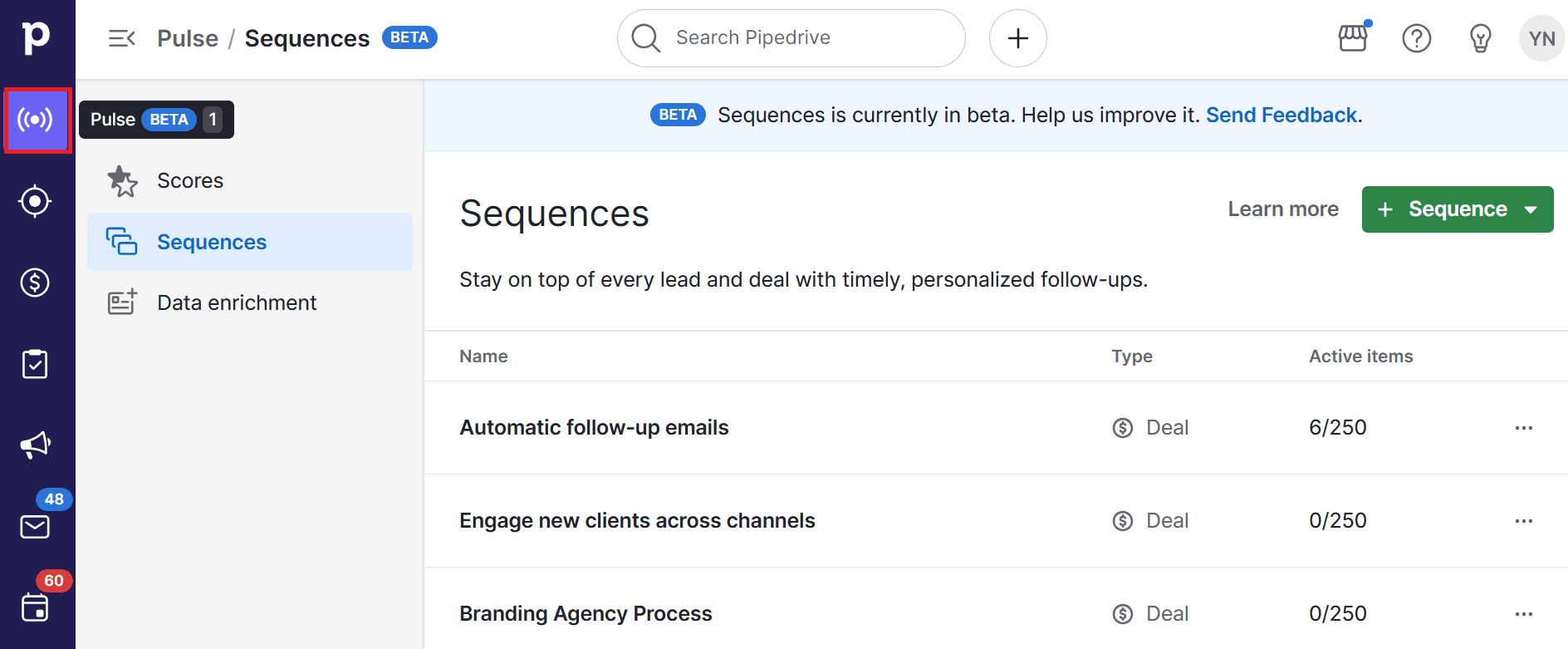The width and height of the screenshot is (1568, 649).
Task: Select Data enrichment in the Pulse menu
Action: coord(250,302)
